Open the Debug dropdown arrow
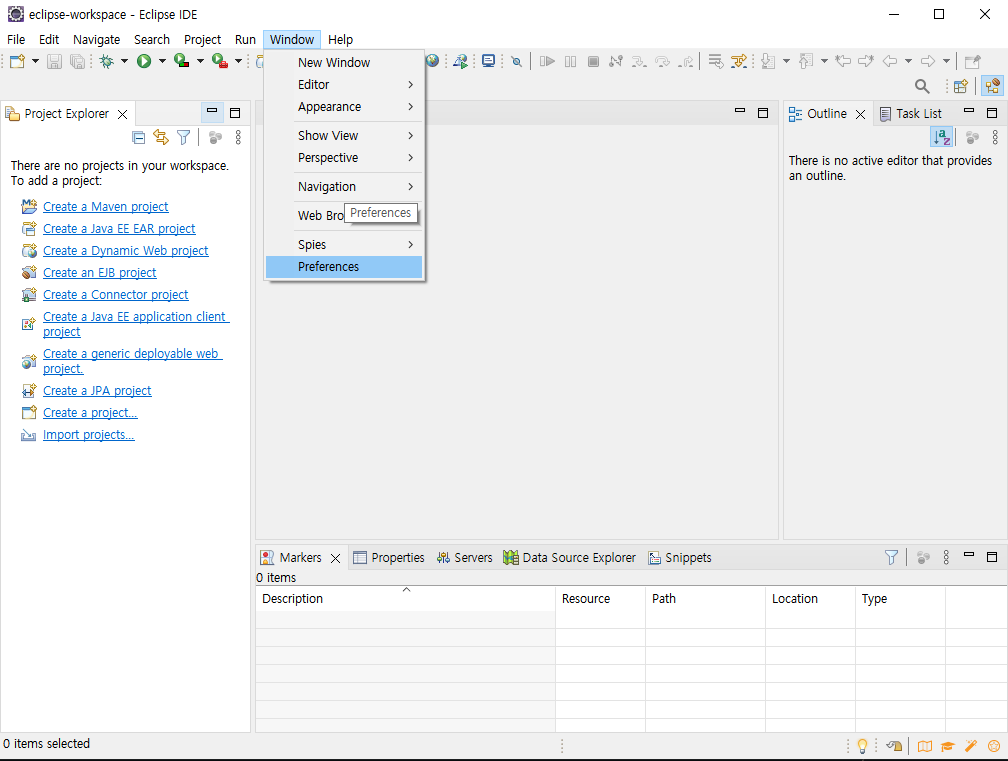The image size is (1008, 761). click(124, 61)
